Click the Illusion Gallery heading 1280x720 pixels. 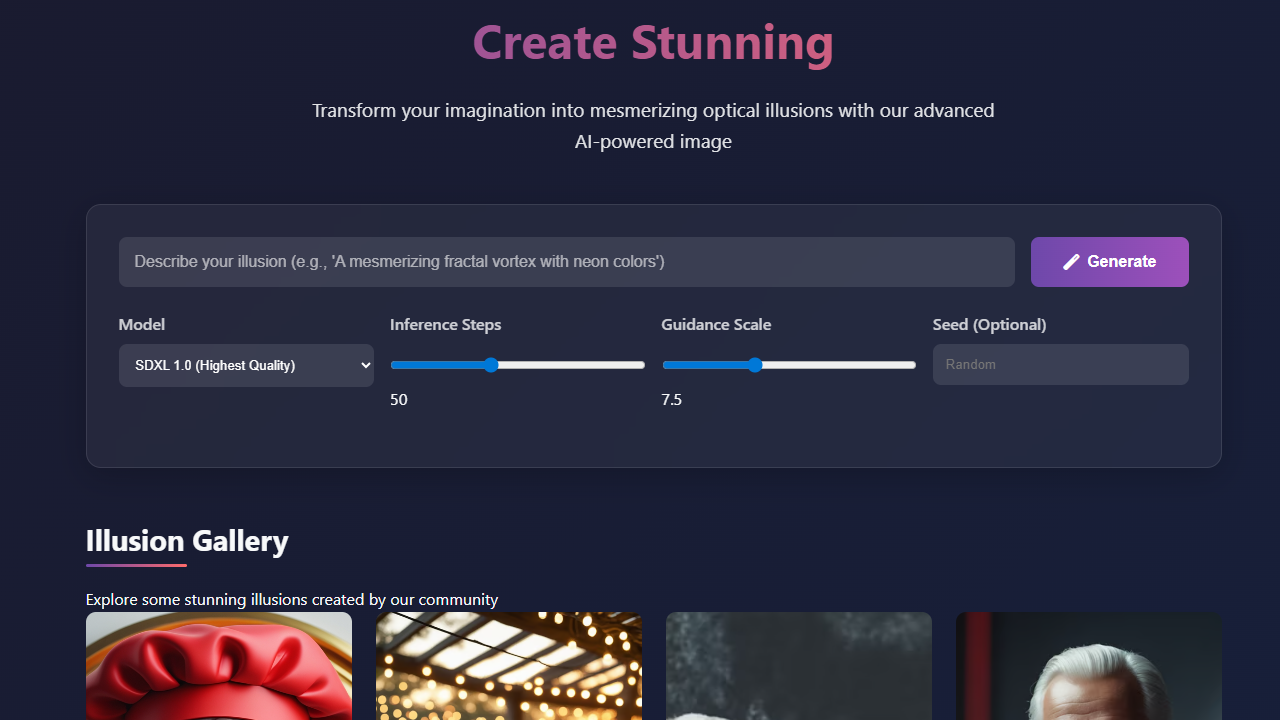[187, 541]
